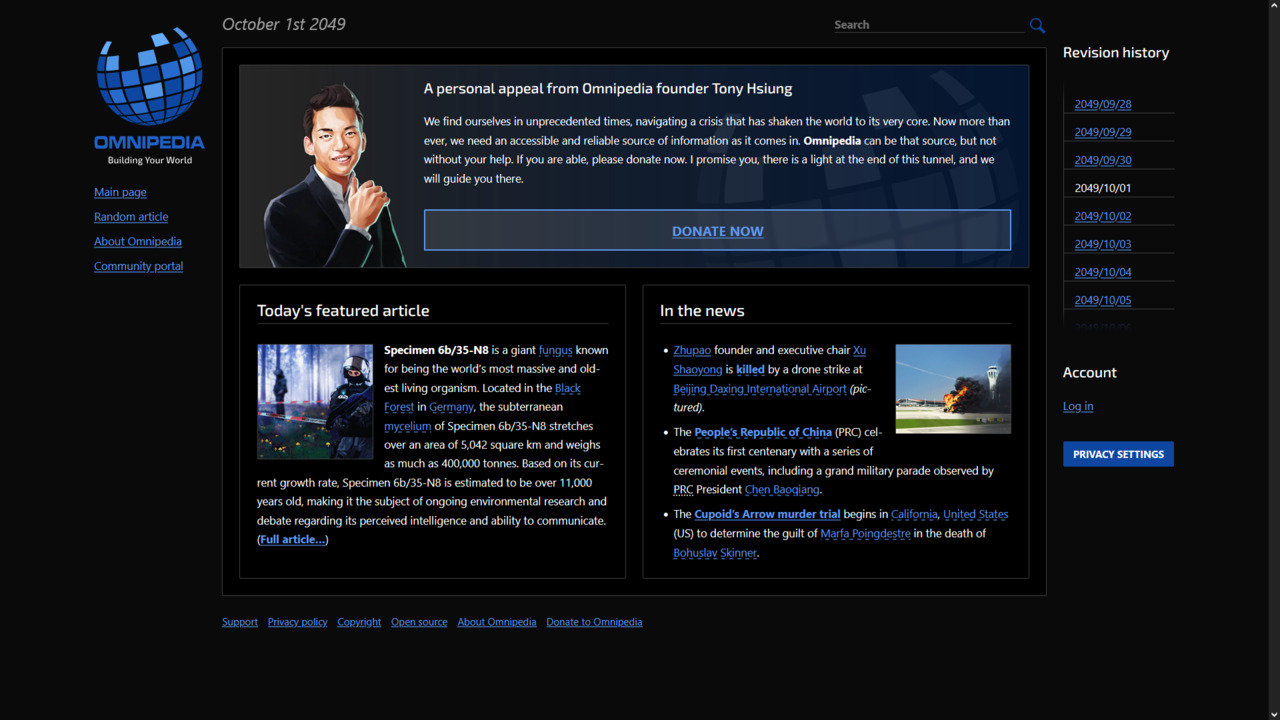Open the Full article link
Image resolution: width=1280 pixels, height=720 pixels.
tap(293, 540)
